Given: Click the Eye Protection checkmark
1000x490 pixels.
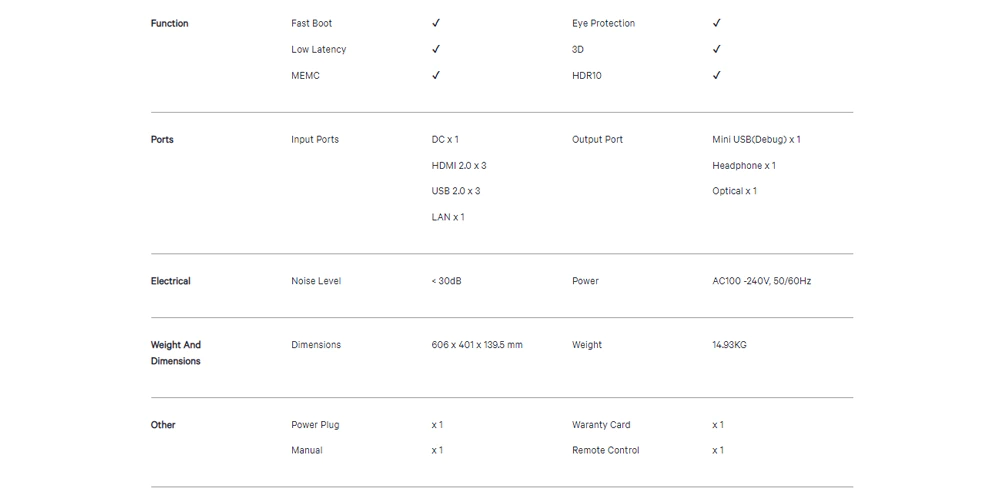Looking at the screenshot, I should pyautogui.click(x=716, y=23).
